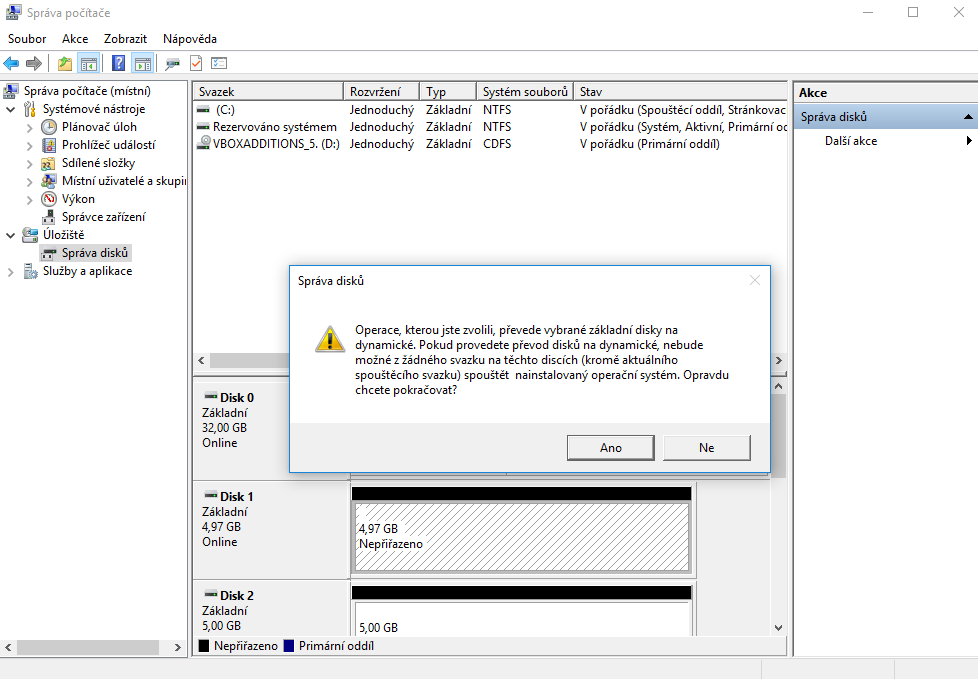This screenshot has width=978, height=679.
Task: Collapse the Správa disků actions header
Action: coord(967,117)
